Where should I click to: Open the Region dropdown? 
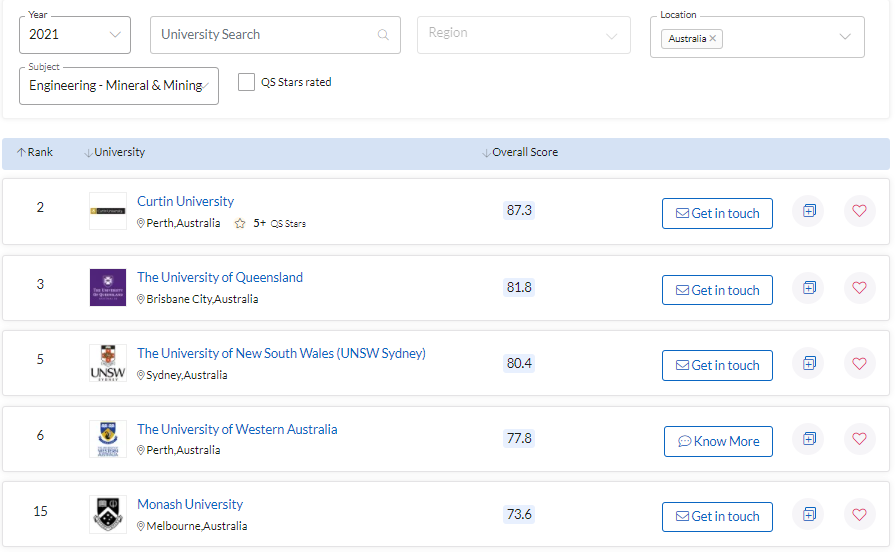(x=523, y=35)
